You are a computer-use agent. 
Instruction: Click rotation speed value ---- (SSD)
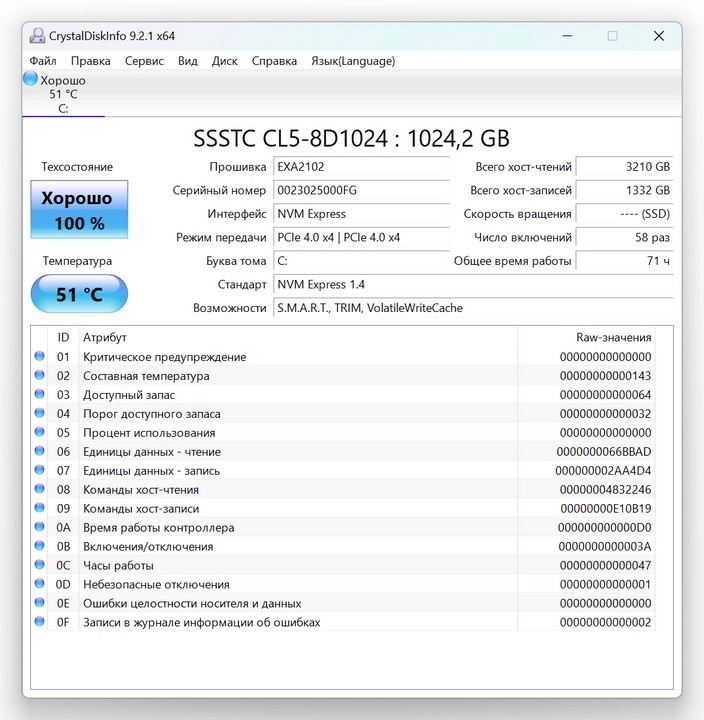625,214
